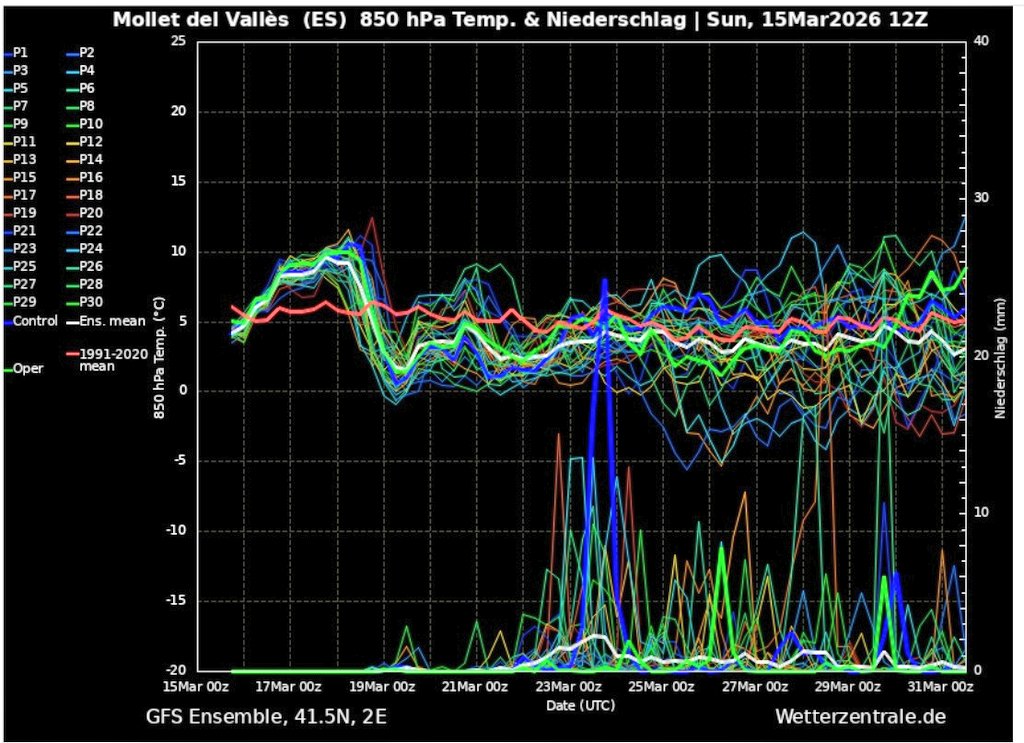Image resolution: width=1024 pixels, height=743 pixels.
Task: Click the 27Mar 00z date tick label
Action: tap(754, 687)
